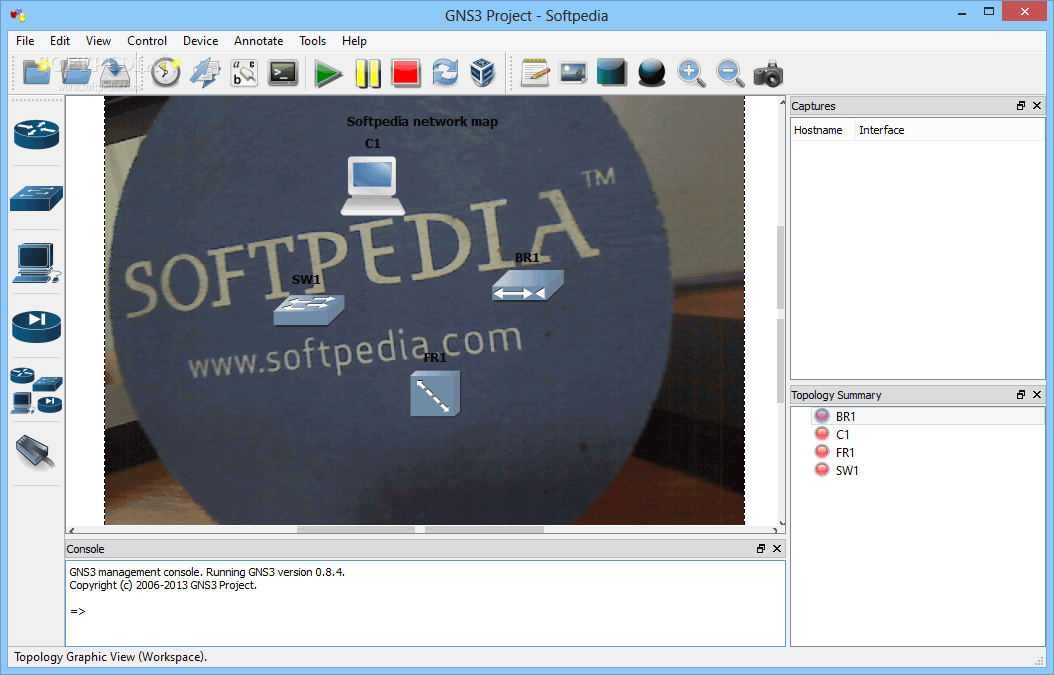Click the workspace horizontal scrollbar
Viewport: 1054px width, 675px height.
[420, 530]
